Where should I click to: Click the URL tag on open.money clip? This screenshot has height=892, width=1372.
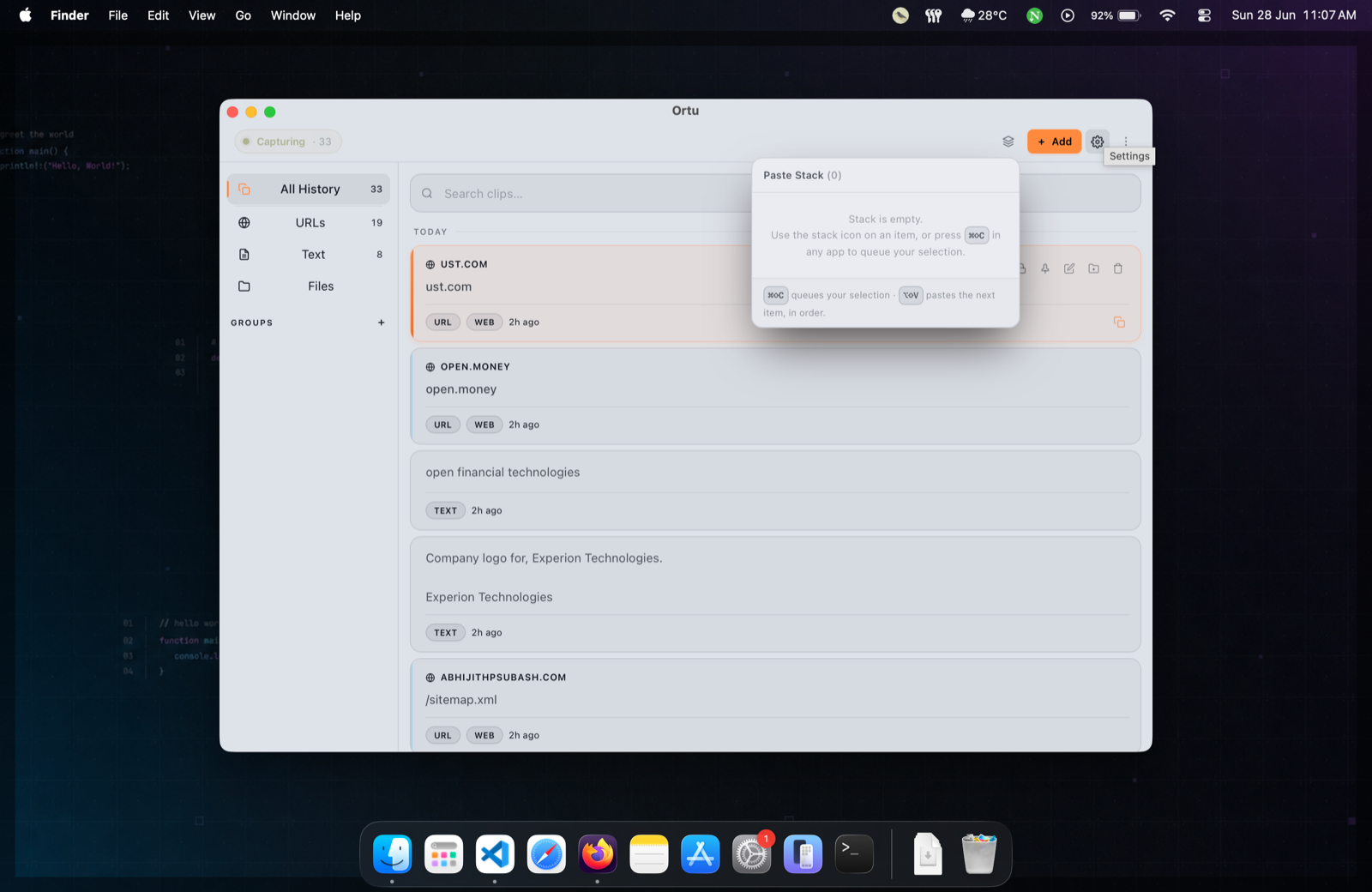tap(442, 425)
